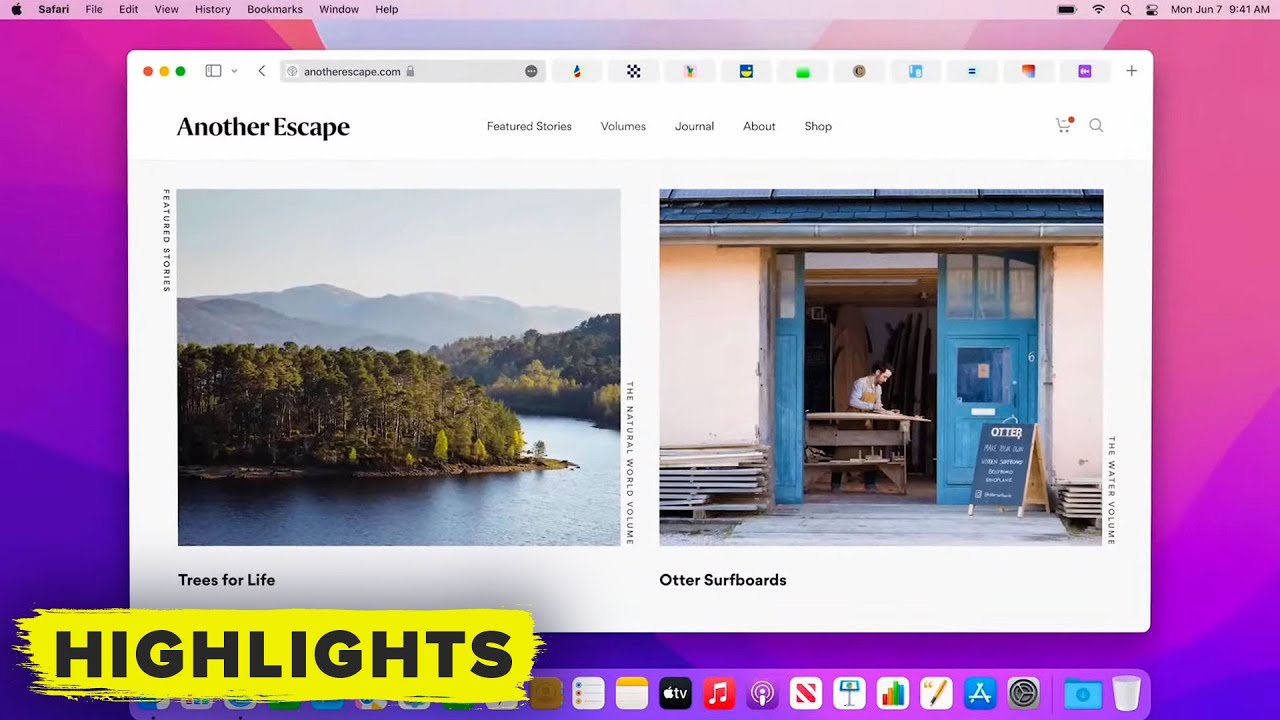This screenshot has height=720, width=1280.
Task: Open the Trees for Life landscape photo
Action: pos(399,367)
